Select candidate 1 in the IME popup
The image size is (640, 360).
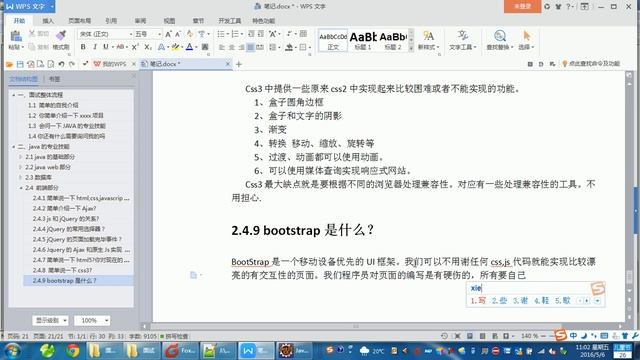click(478, 301)
